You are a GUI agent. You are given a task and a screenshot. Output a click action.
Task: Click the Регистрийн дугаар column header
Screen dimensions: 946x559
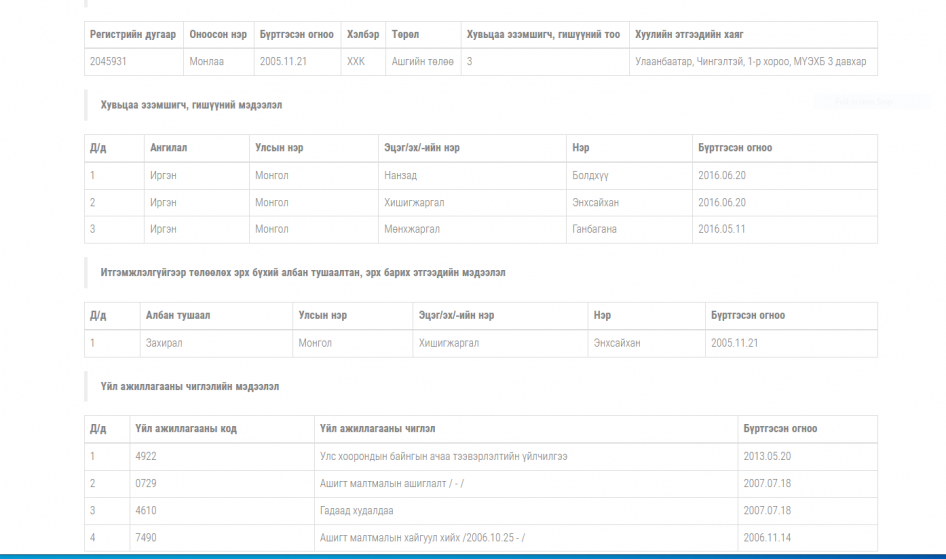point(133,35)
